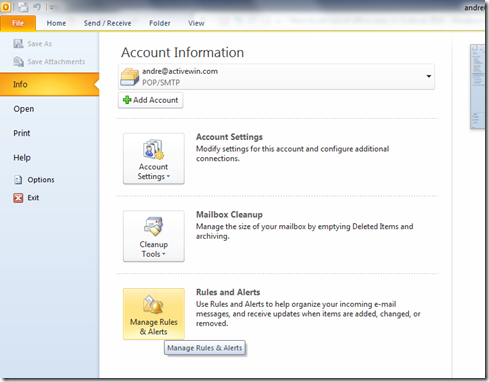This screenshot has height=382, width=489.
Task: Choose Save Attachments text in the menu
Action: 56,62
